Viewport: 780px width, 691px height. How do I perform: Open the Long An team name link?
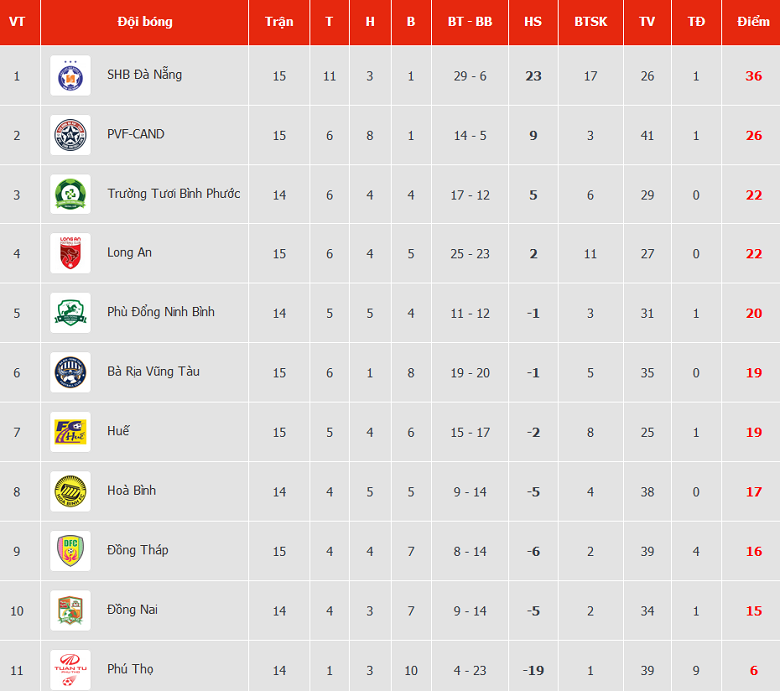[x=129, y=252]
